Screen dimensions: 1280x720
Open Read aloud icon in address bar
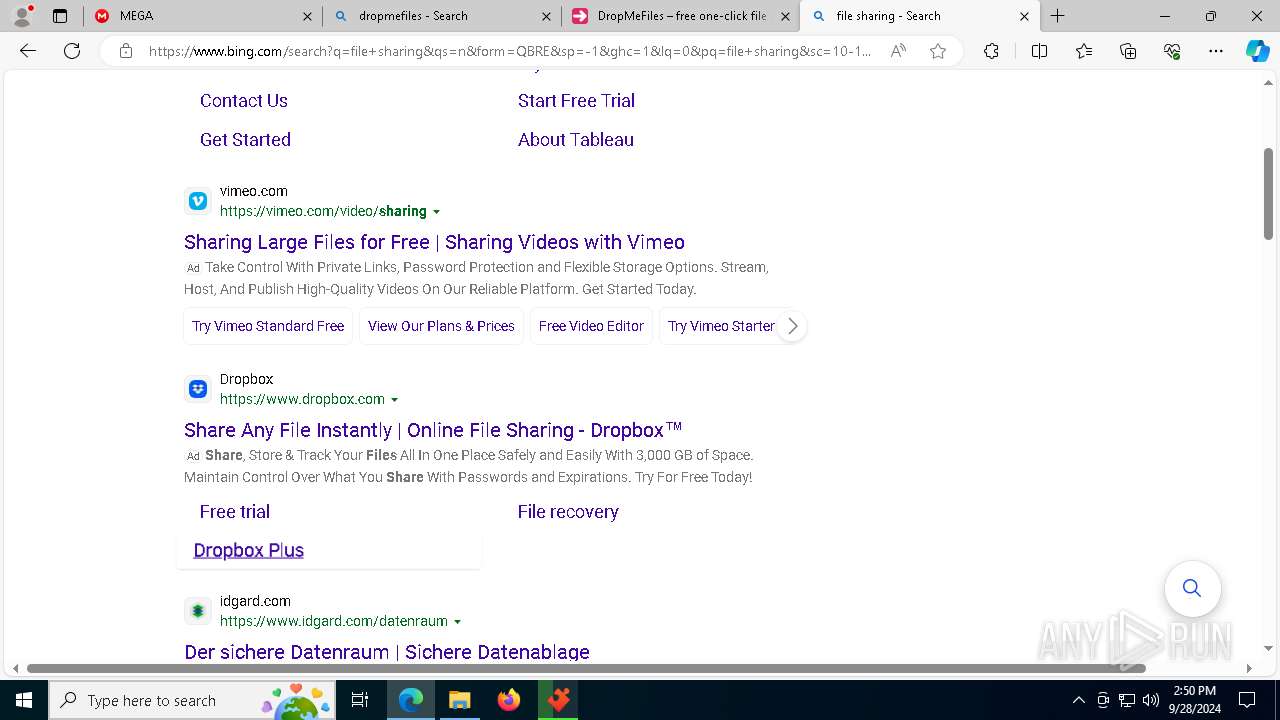tap(898, 51)
